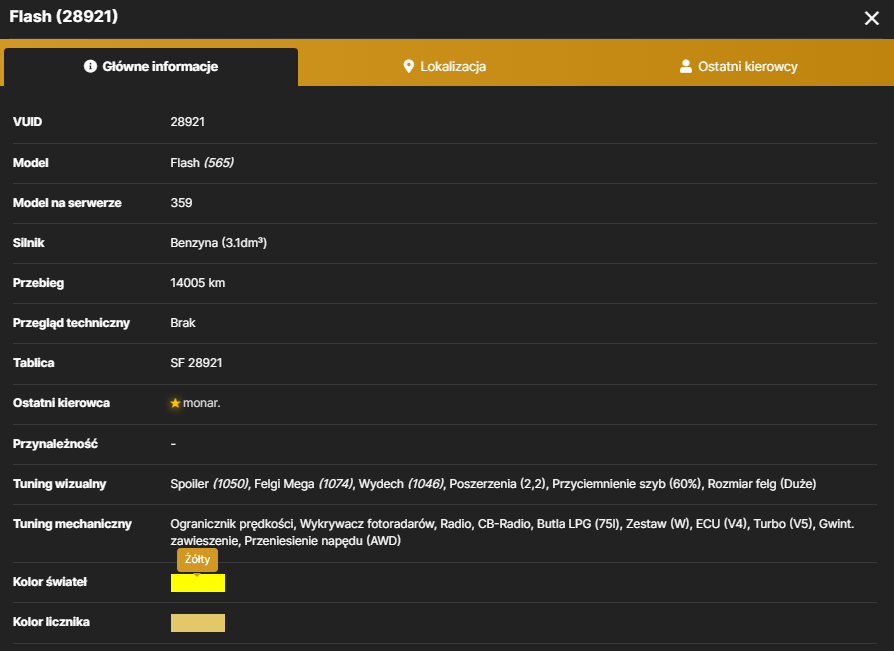Click the Spoiler (1050) tuning entry

pyautogui.click(x=209, y=484)
